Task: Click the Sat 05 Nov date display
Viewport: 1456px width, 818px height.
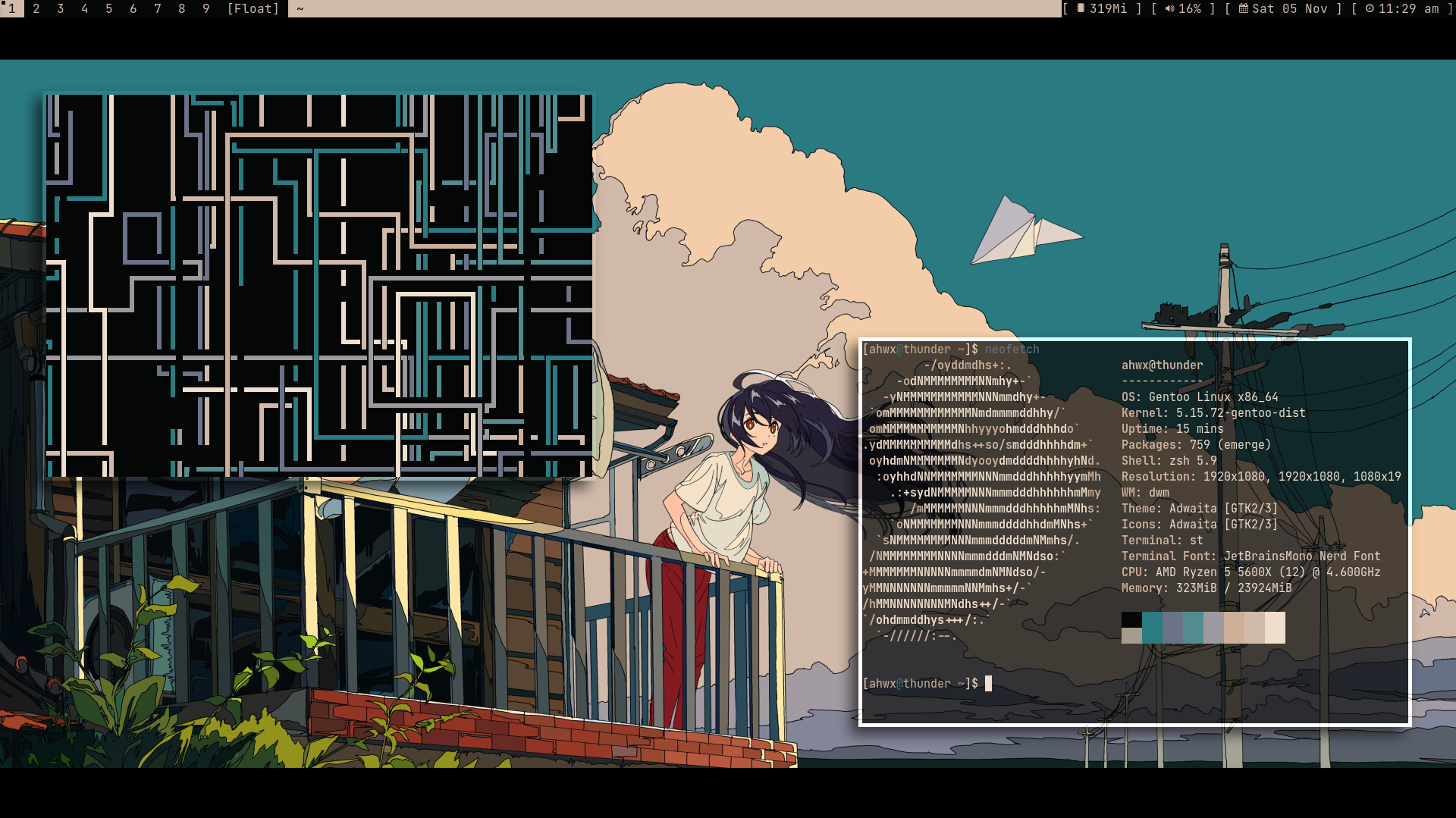Action: tap(1289, 9)
